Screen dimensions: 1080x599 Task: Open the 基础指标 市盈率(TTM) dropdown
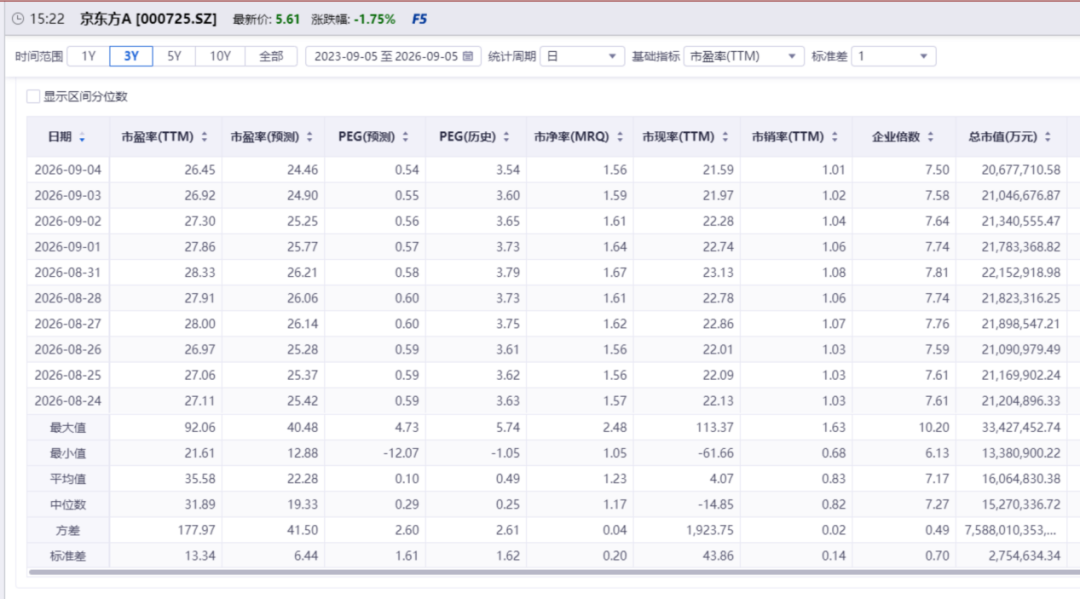pos(744,56)
